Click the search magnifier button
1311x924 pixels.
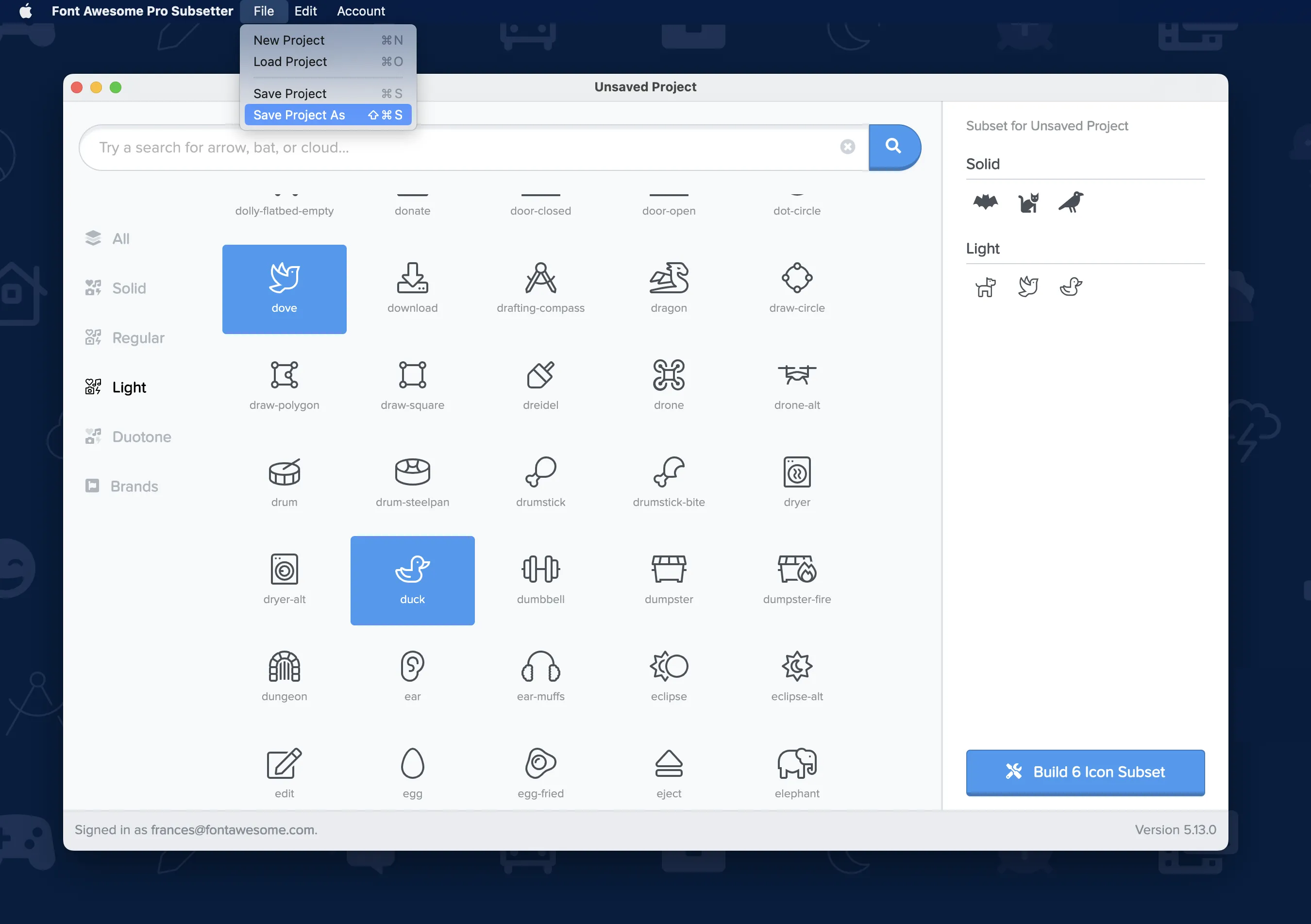coord(892,147)
